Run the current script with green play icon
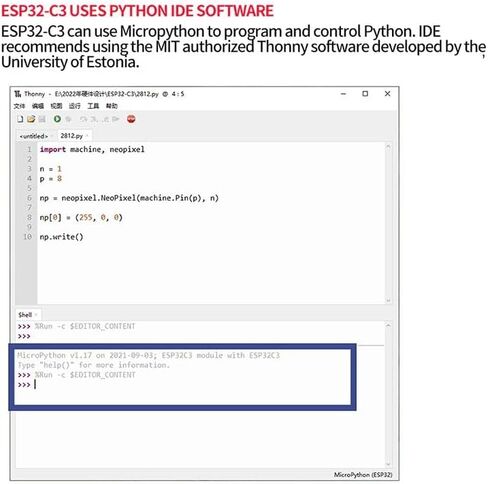Image resolution: width=488 pixels, height=484 pixels. pyautogui.click(x=57, y=119)
